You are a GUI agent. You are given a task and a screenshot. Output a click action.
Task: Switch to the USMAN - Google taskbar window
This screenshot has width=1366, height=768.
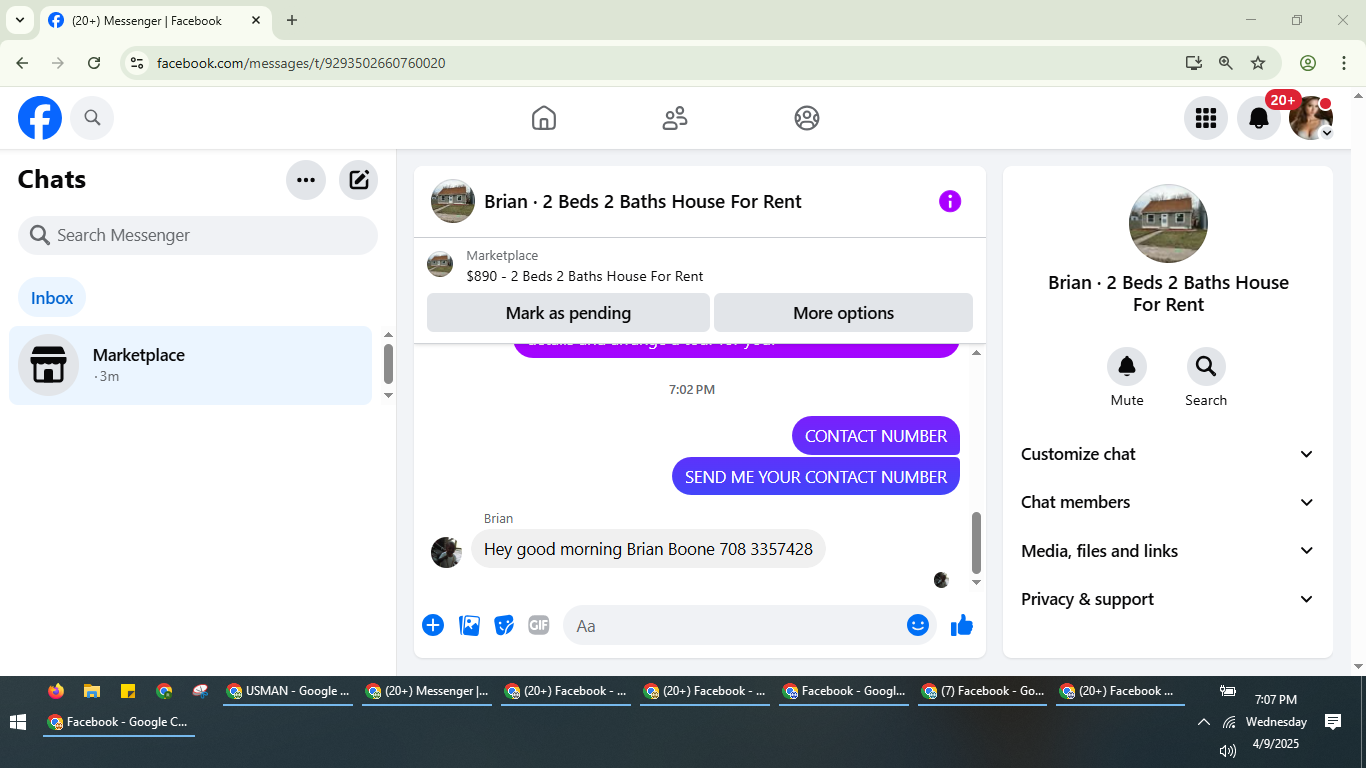pyautogui.click(x=288, y=691)
